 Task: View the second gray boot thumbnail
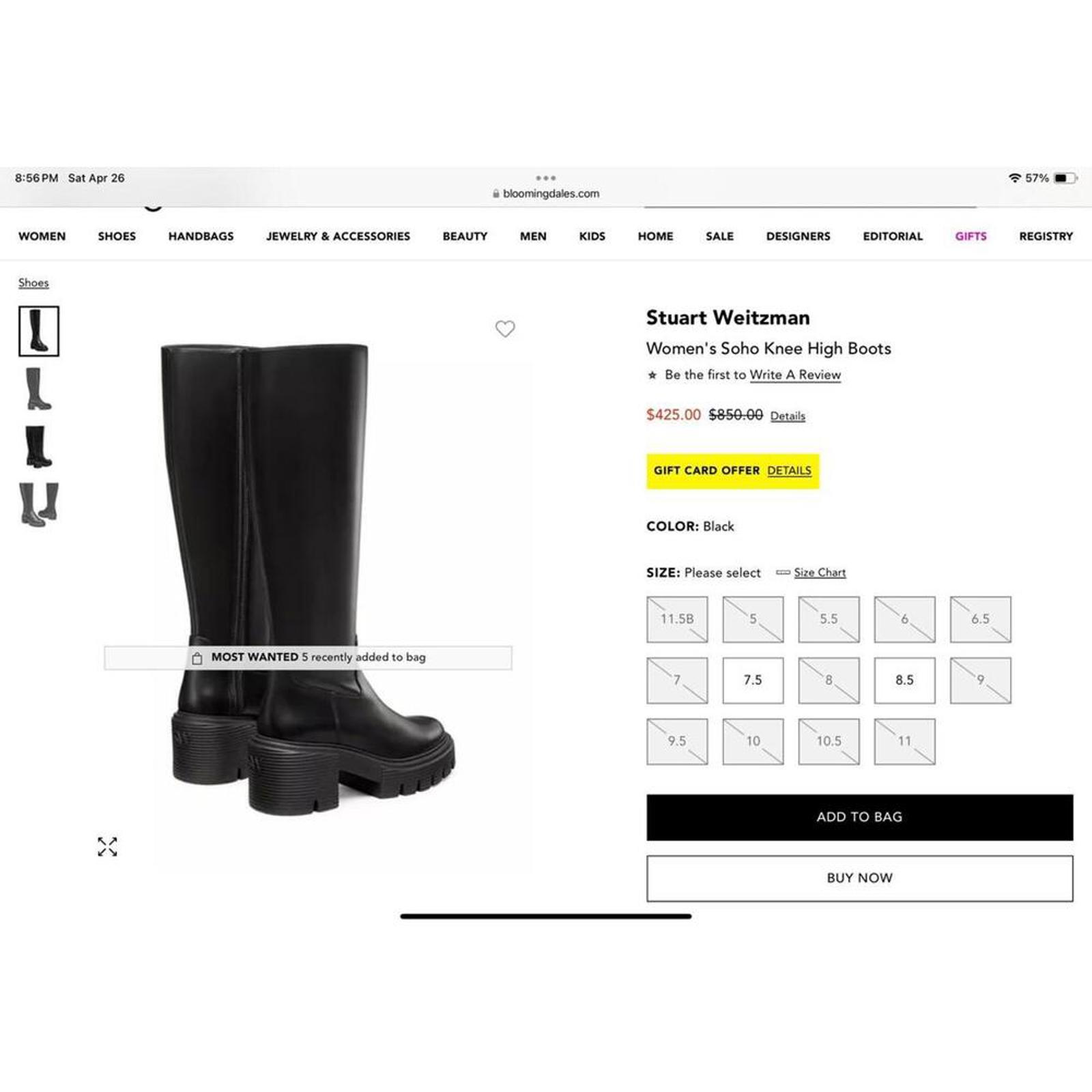click(x=39, y=388)
